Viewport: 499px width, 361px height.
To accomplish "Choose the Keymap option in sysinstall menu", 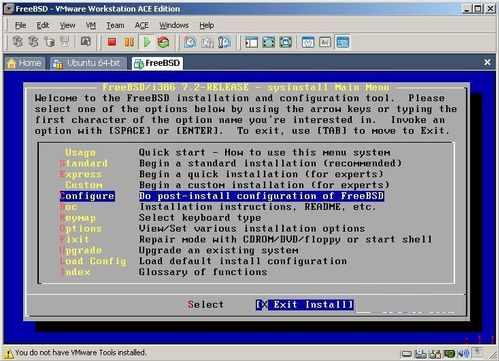I will click(78, 218).
